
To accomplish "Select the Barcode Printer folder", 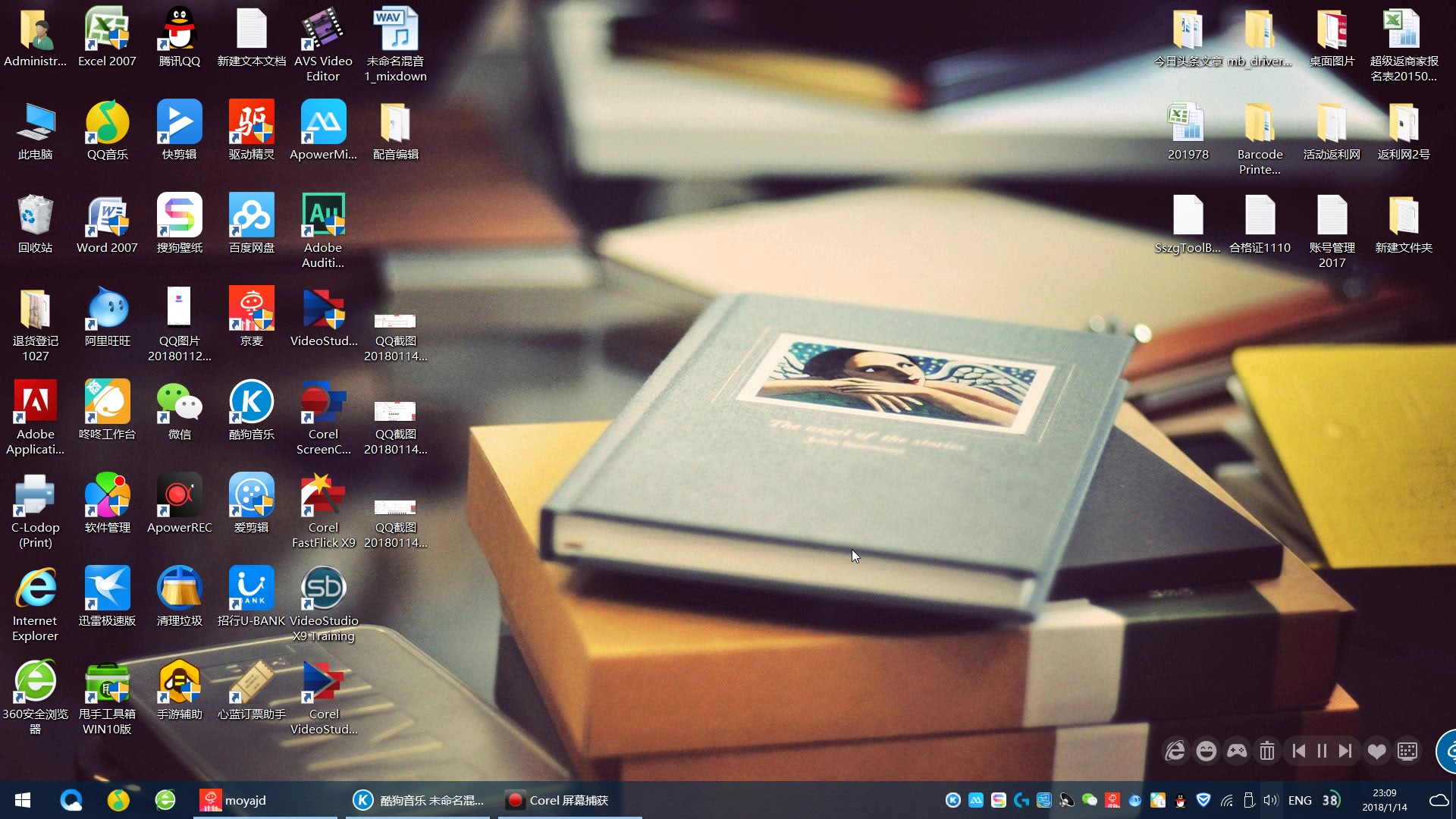I will point(1260,139).
